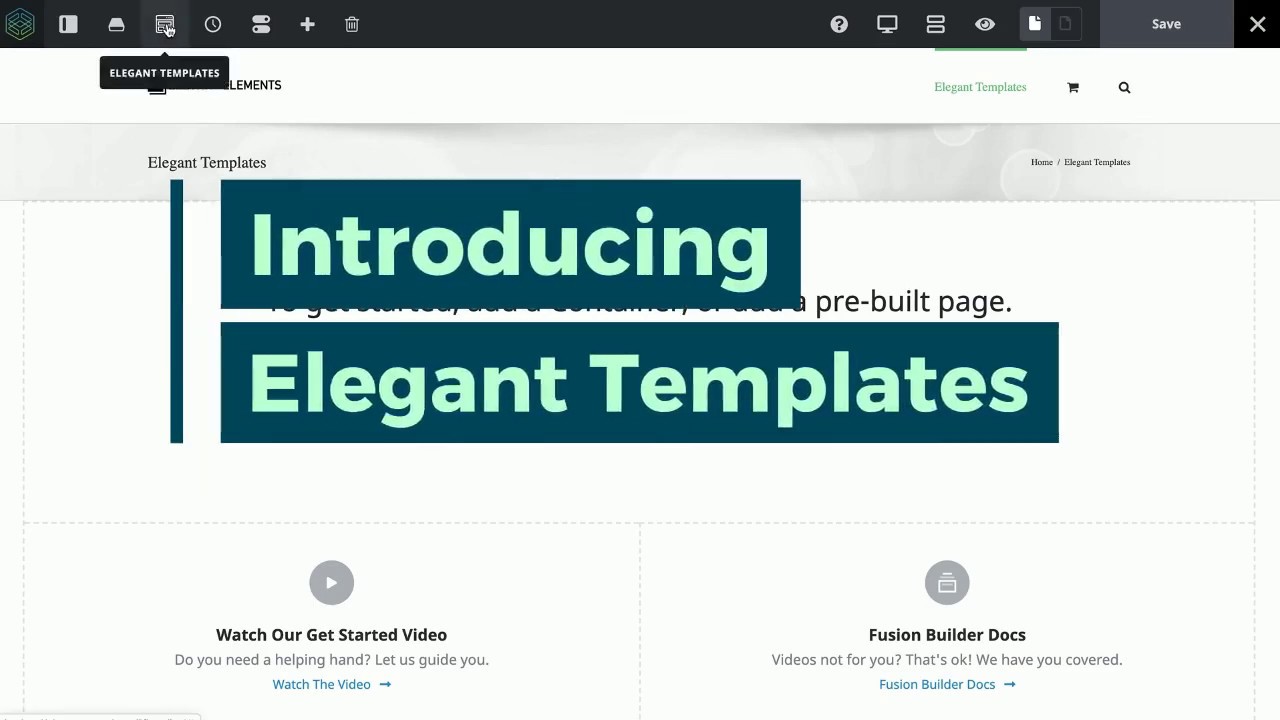Open the wireframe layout icon
This screenshot has width=1280, height=720.
936,24
